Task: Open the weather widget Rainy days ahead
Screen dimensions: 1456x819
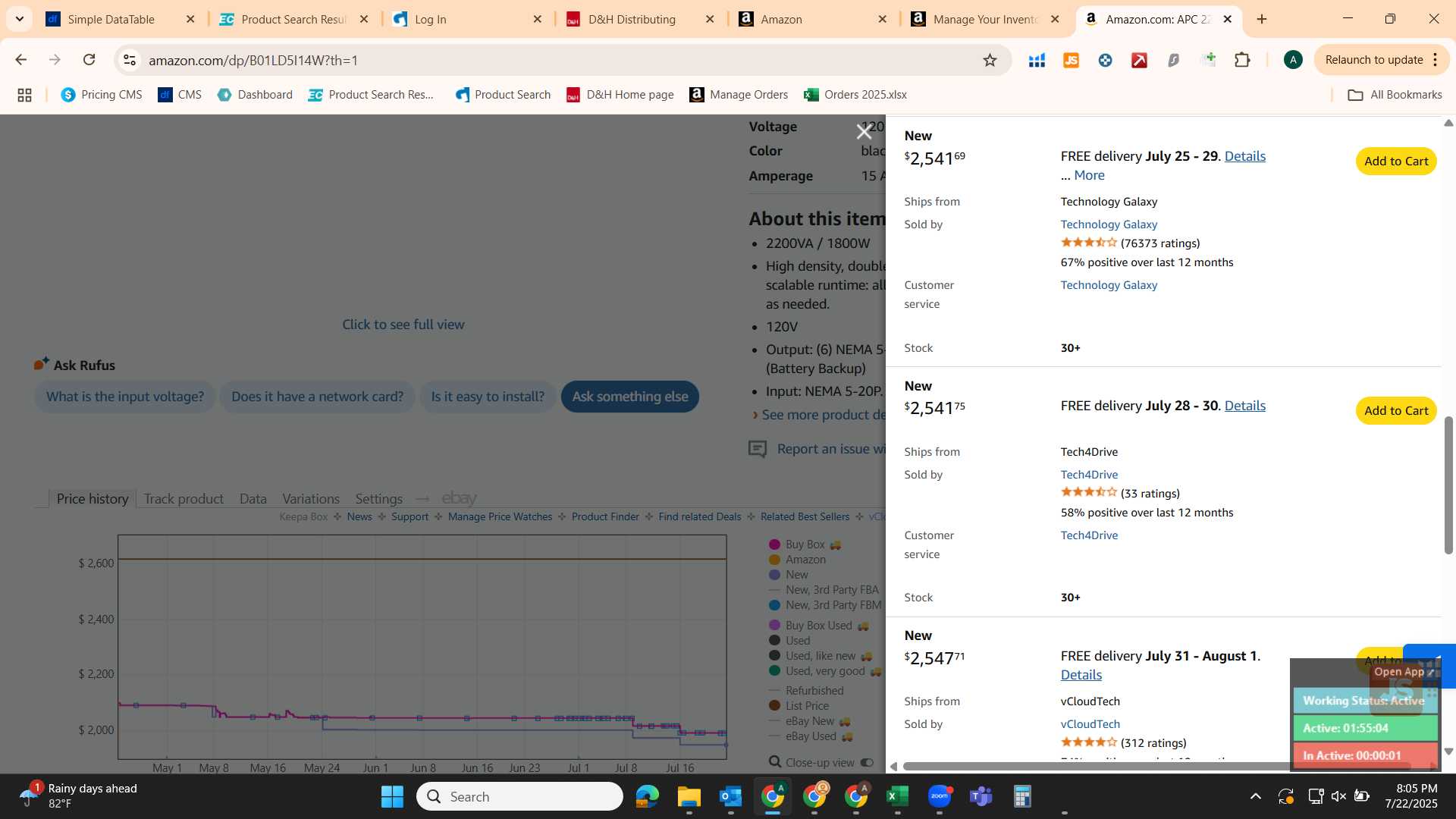Action: (79, 796)
